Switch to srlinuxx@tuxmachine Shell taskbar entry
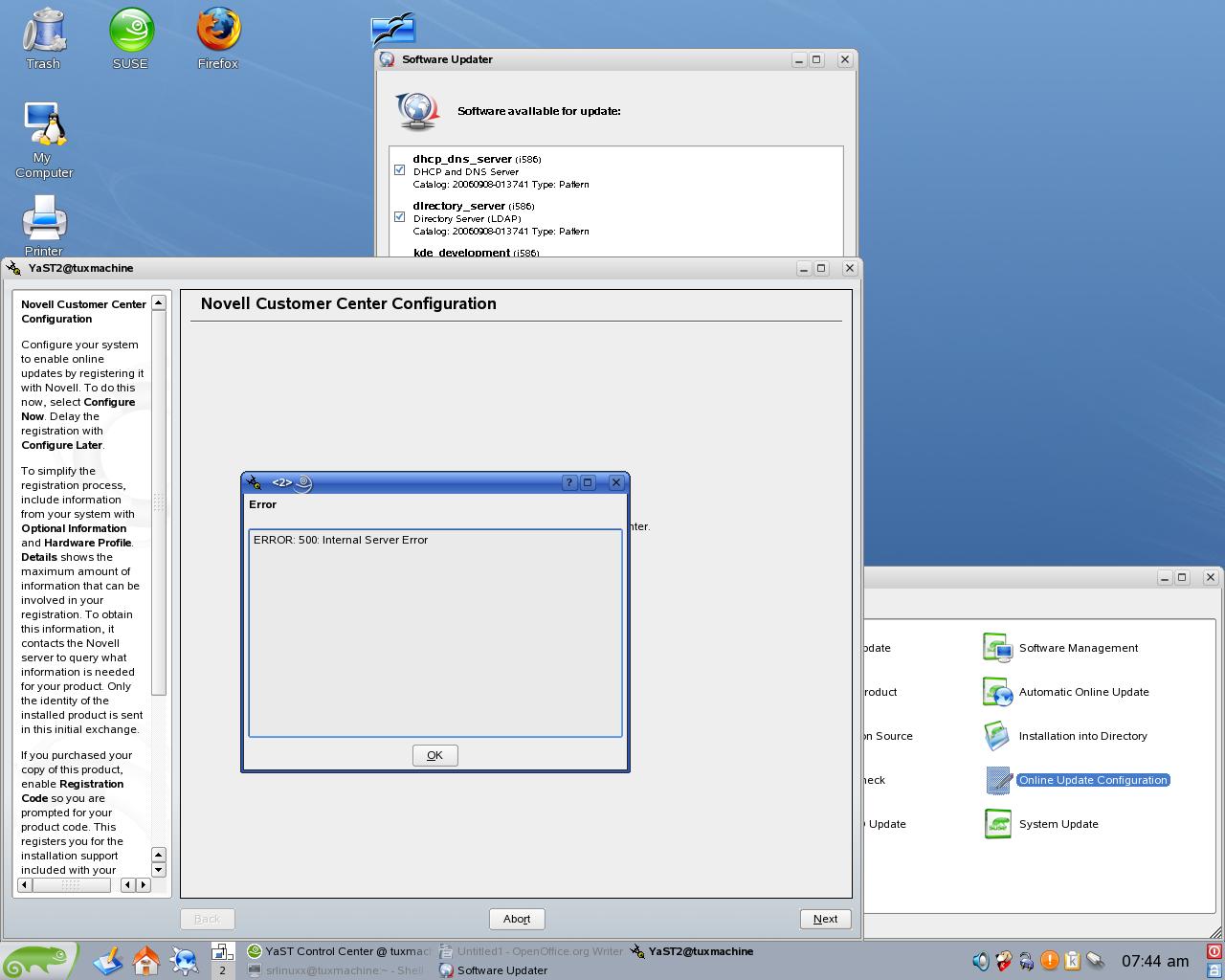This screenshot has width=1225, height=980. 339,970
